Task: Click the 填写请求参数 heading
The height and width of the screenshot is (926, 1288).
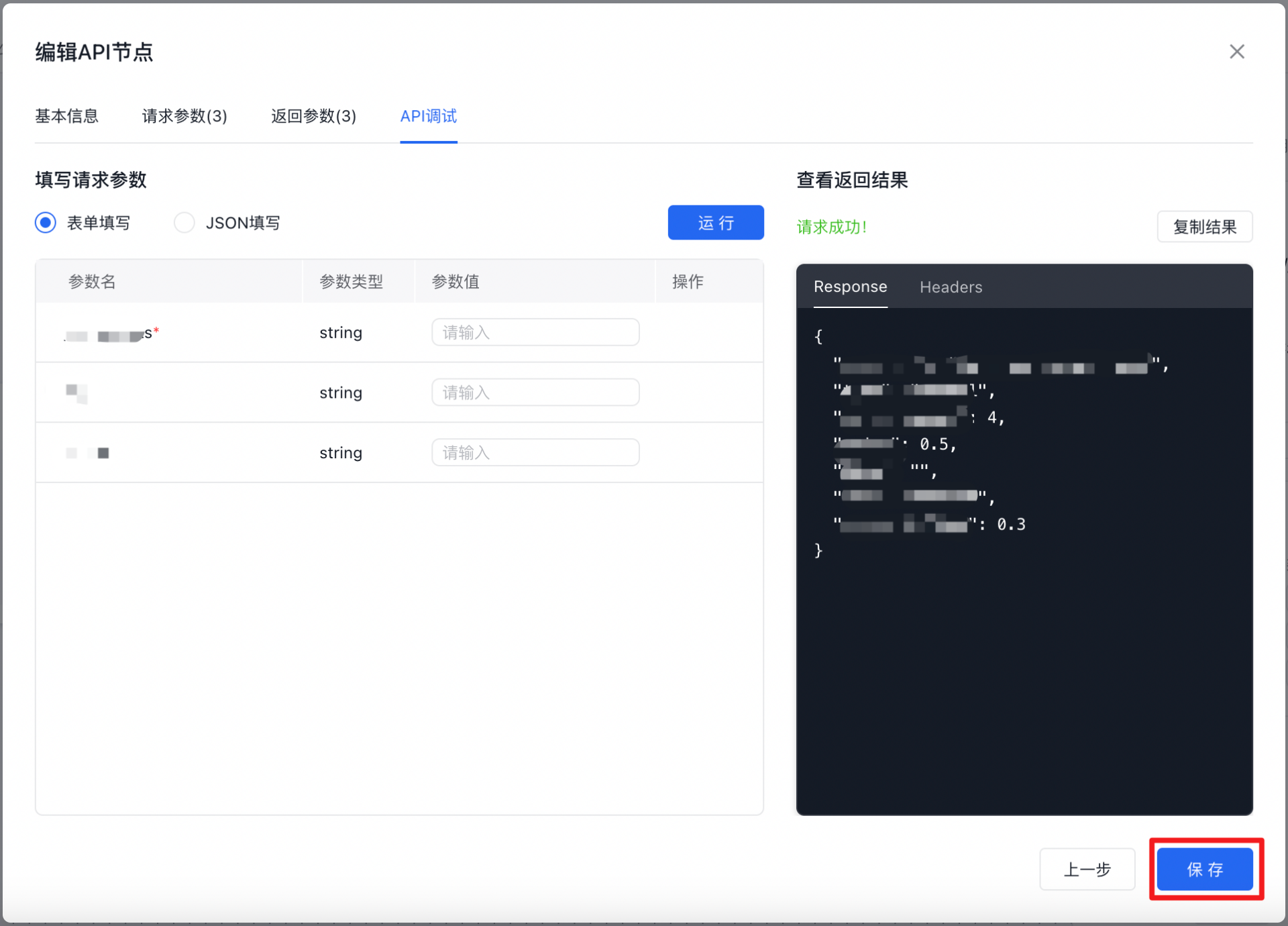Action: coord(91,180)
